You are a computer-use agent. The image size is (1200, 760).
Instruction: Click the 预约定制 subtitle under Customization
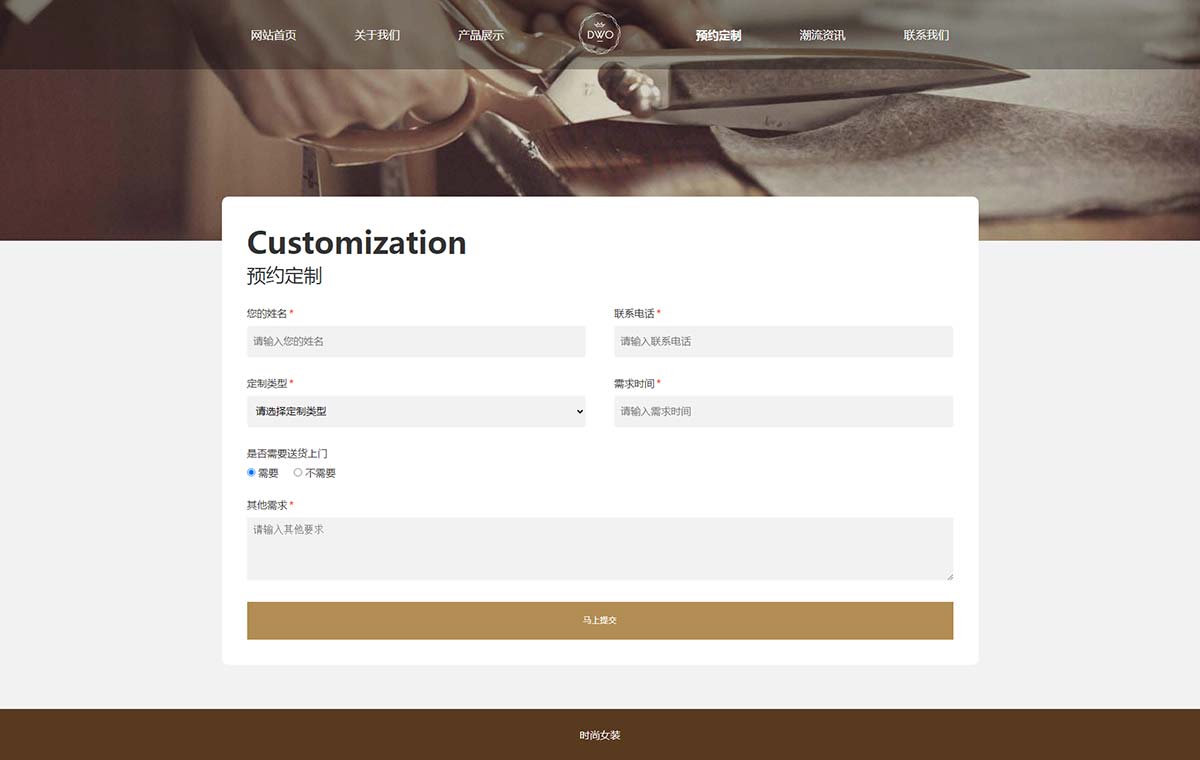tap(285, 276)
